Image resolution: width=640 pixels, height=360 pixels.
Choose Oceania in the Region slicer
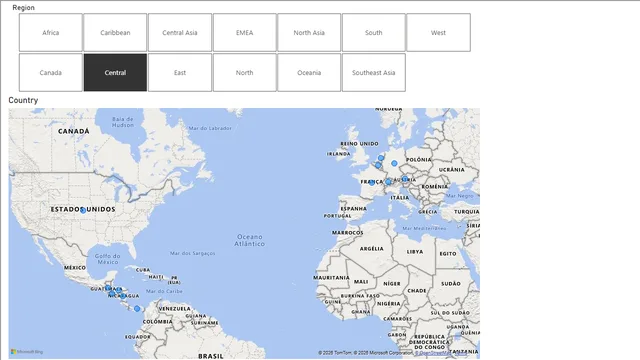click(x=309, y=73)
